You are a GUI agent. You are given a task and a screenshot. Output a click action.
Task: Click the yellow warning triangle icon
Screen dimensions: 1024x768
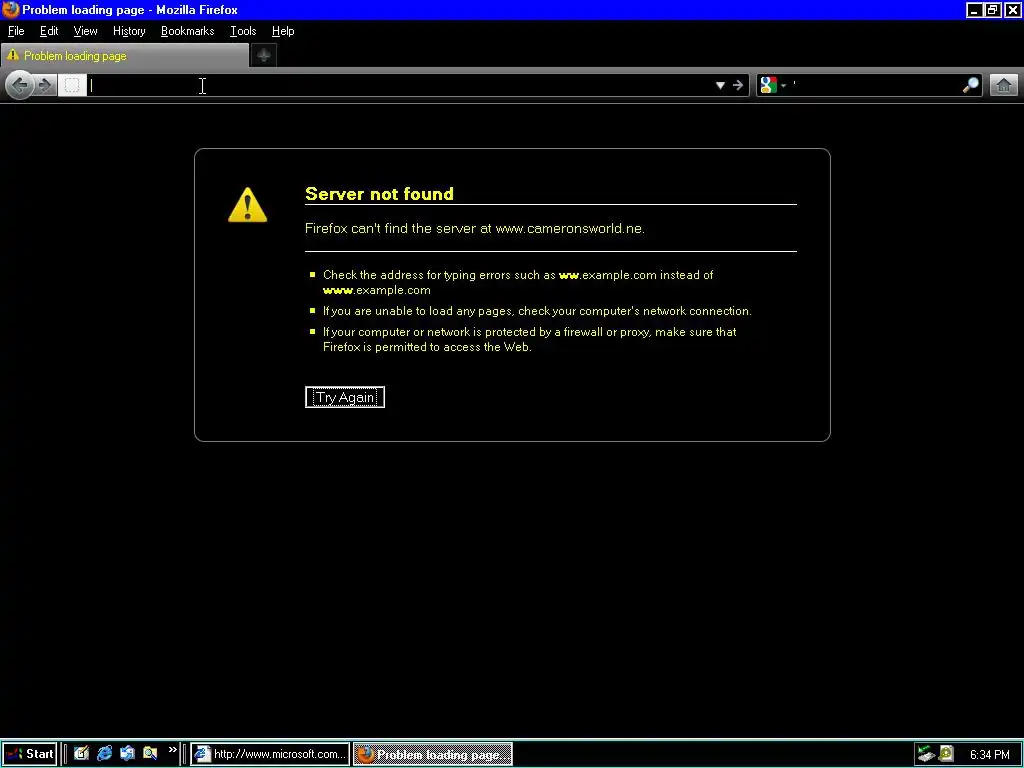[248, 205]
